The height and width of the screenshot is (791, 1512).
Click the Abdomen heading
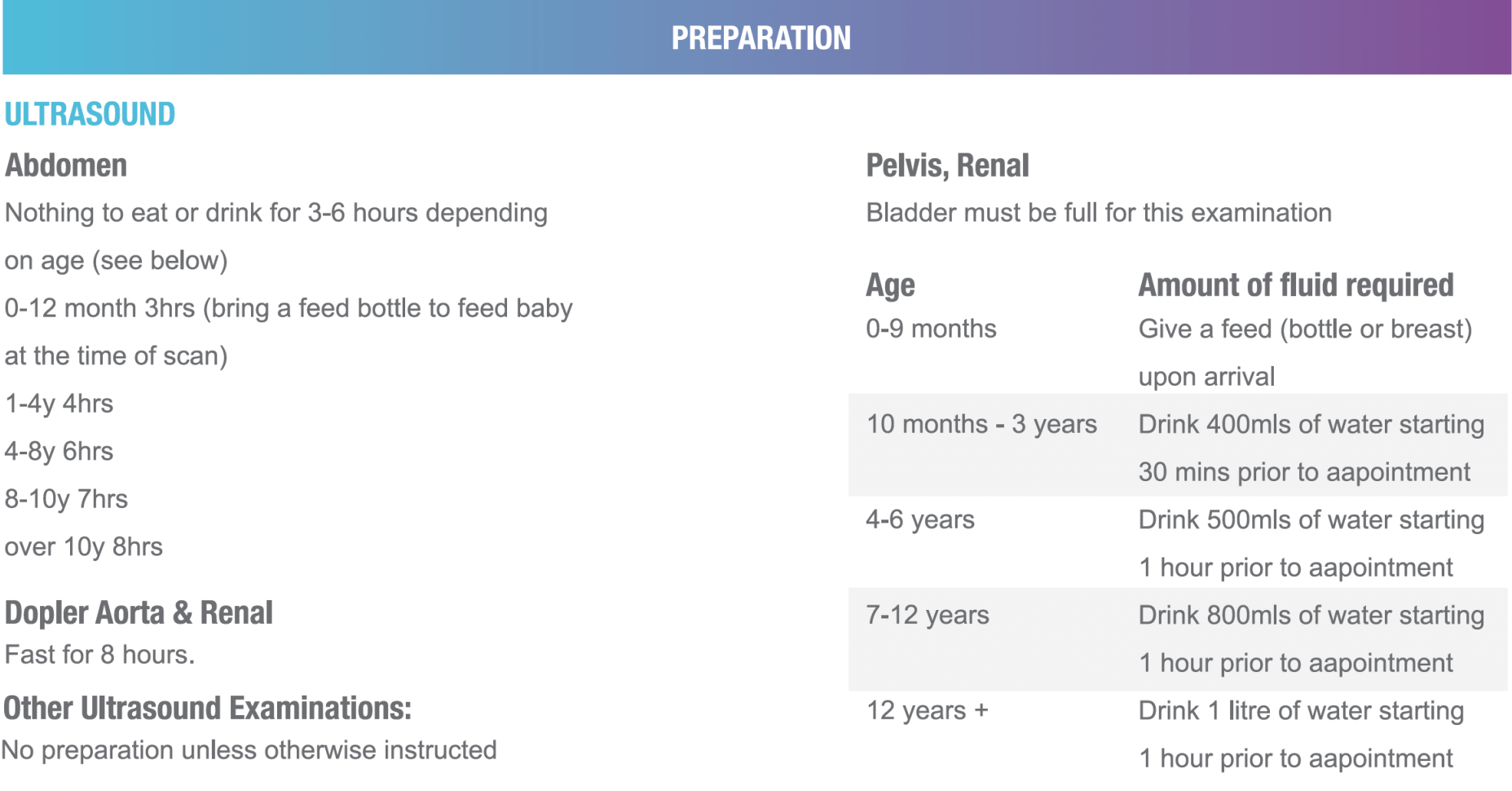click(66, 166)
